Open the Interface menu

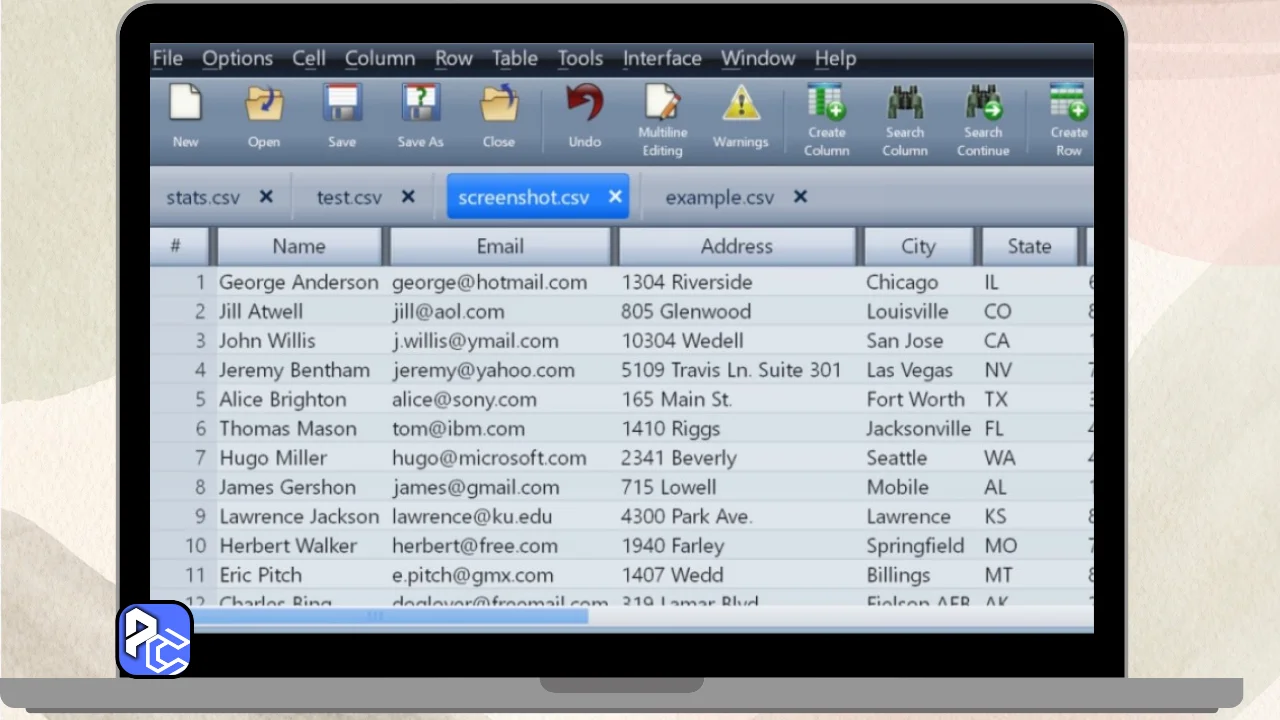coord(662,59)
